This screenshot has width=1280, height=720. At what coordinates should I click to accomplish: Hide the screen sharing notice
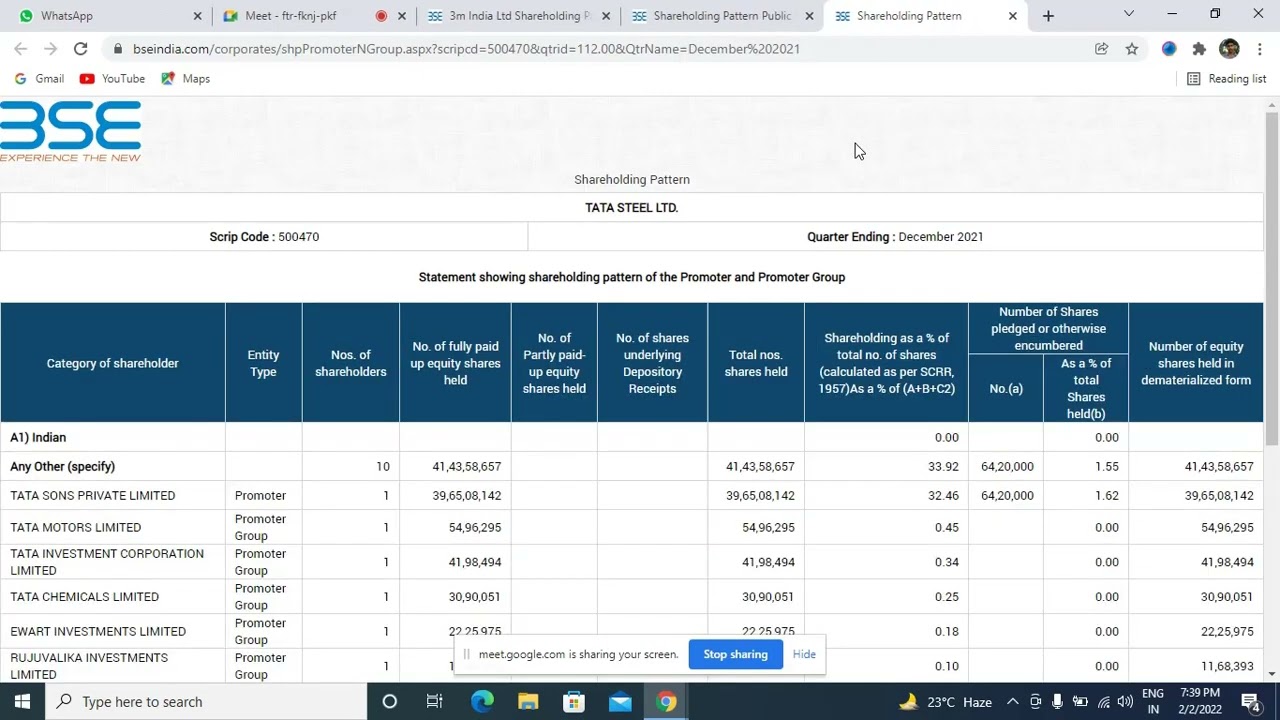(804, 654)
